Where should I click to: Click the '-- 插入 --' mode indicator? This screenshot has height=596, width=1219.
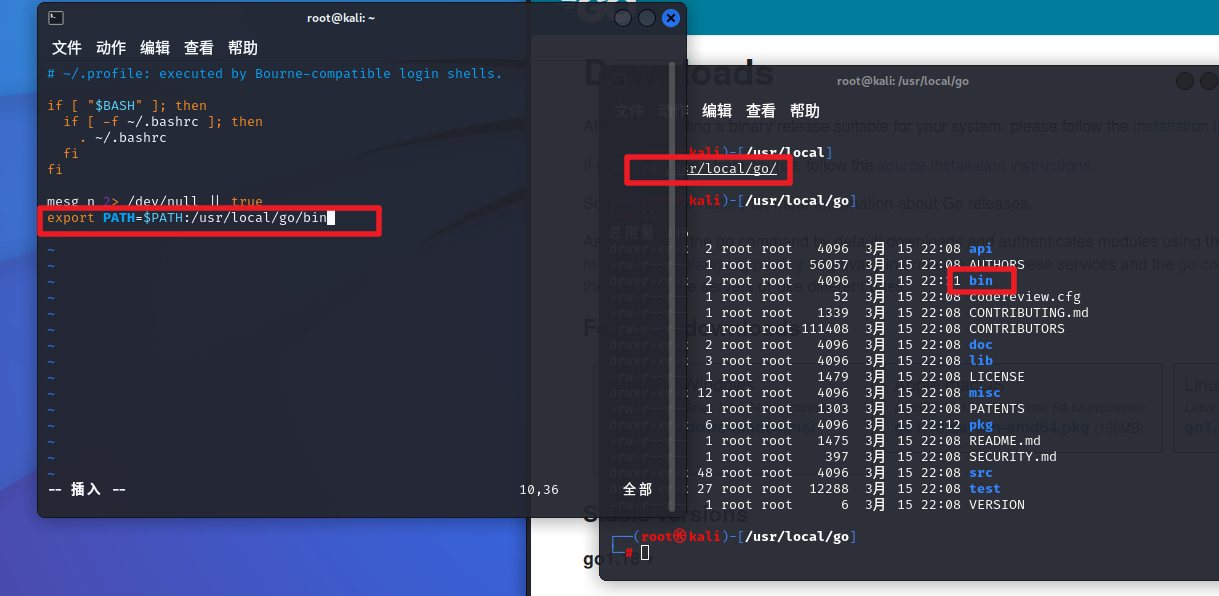[x=87, y=489]
